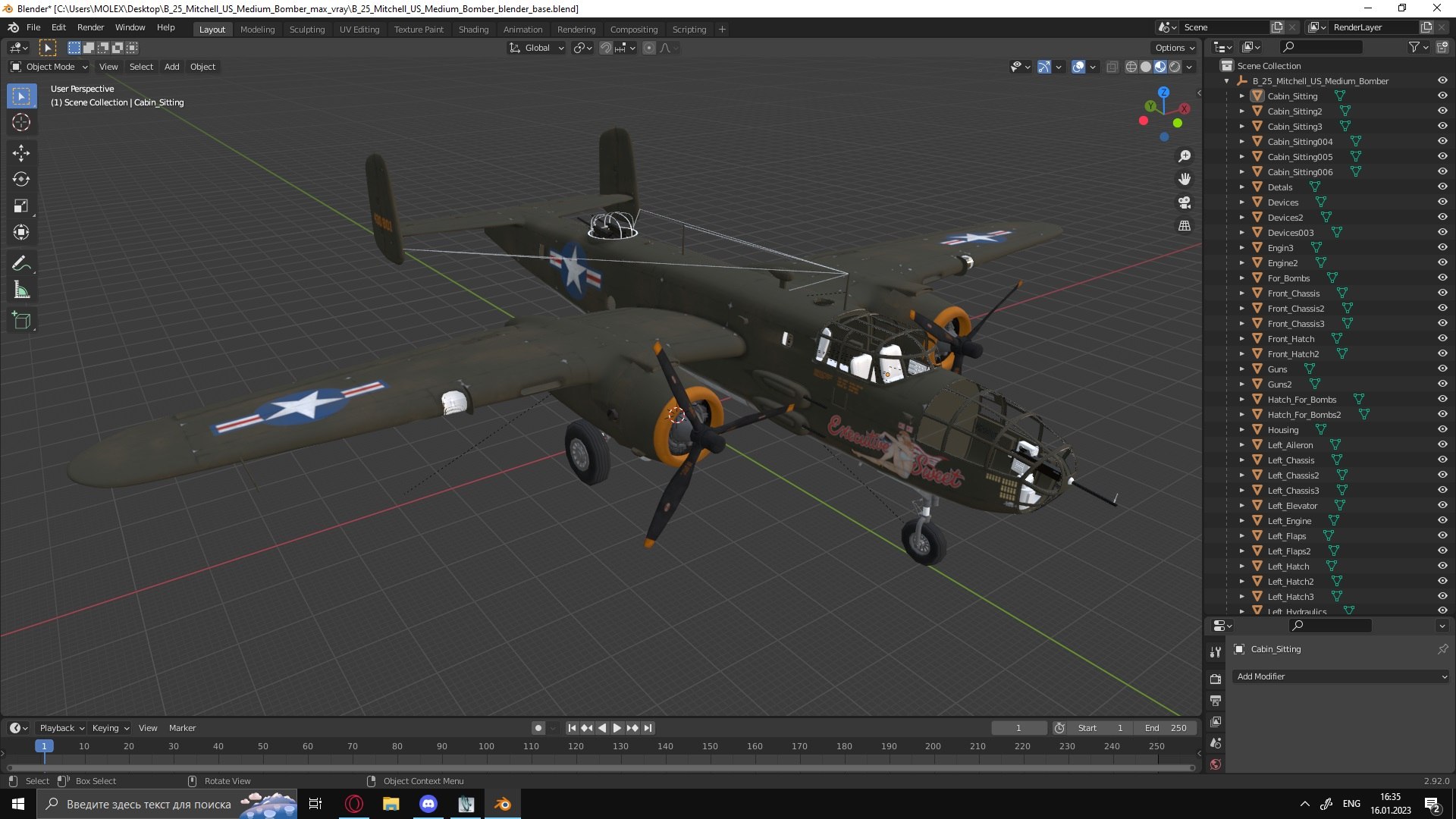Select material preview viewport shading
The image size is (1456, 819).
tap(1160, 67)
